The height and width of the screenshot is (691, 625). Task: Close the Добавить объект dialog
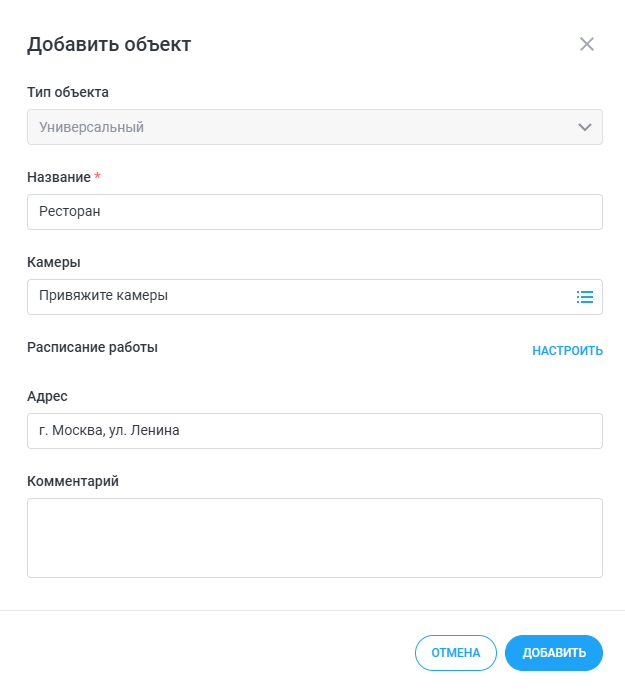[x=587, y=44]
